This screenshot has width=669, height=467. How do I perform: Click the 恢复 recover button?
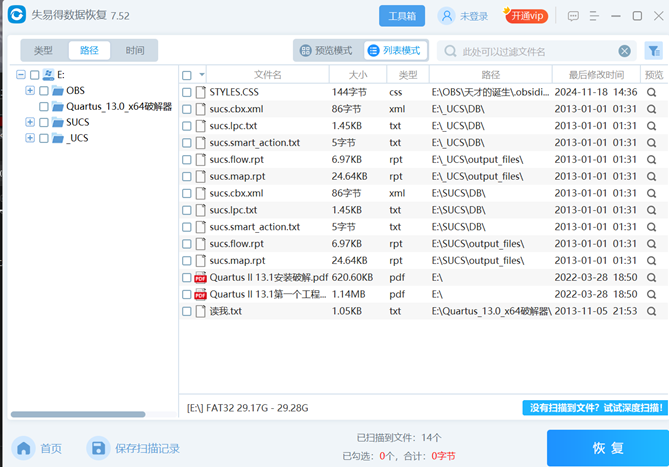pos(608,448)
